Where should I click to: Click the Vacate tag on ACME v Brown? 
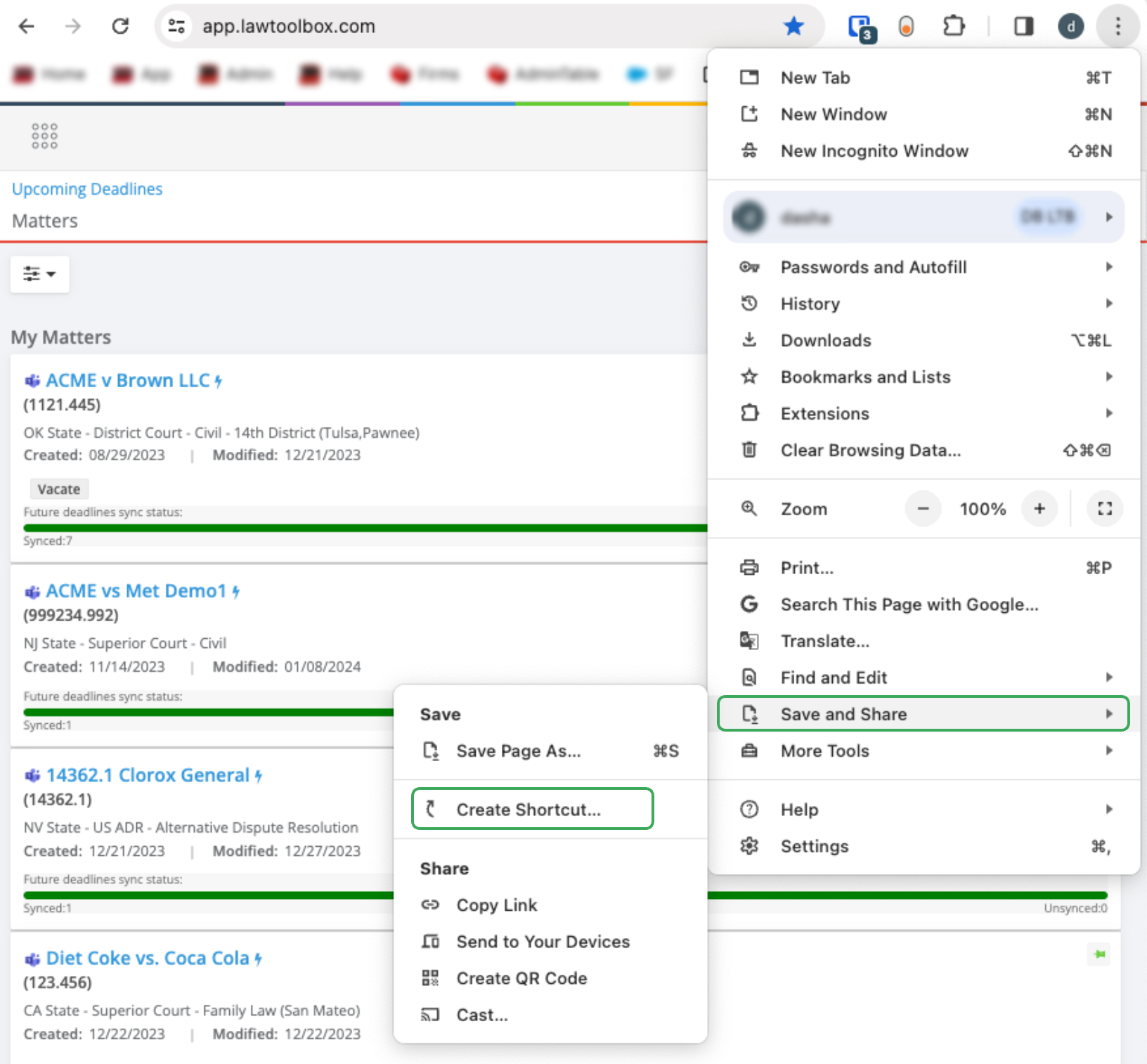point(59,489)
